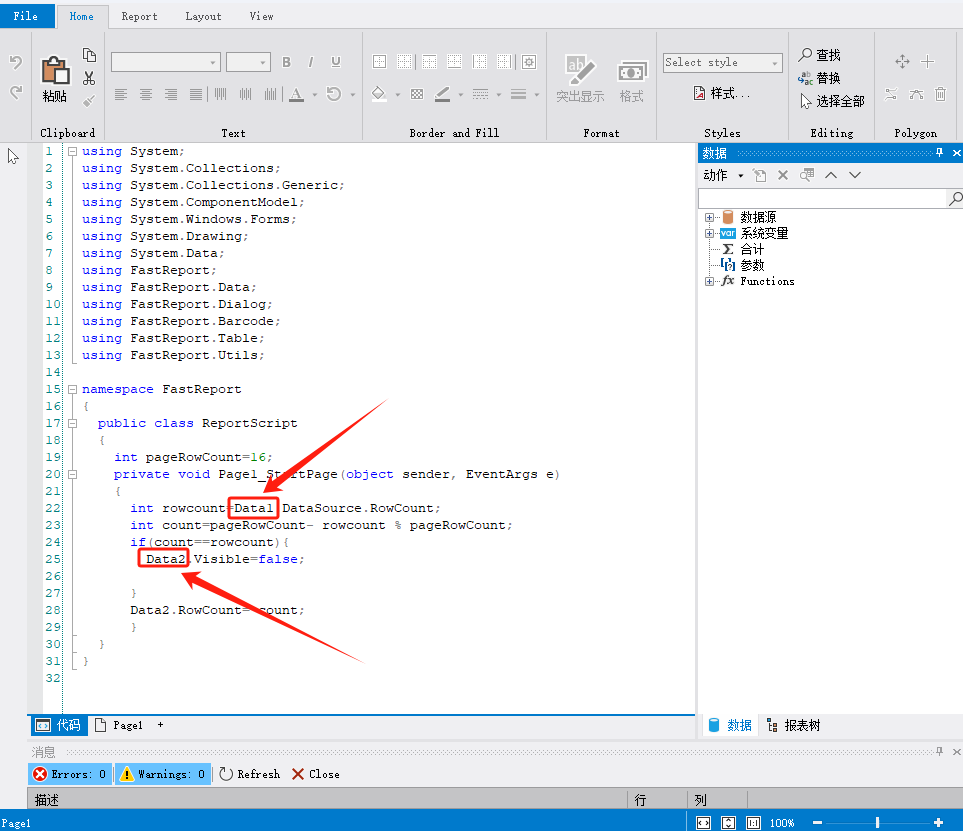
Task: Click 查找 find button
Action: coord(819,55)
